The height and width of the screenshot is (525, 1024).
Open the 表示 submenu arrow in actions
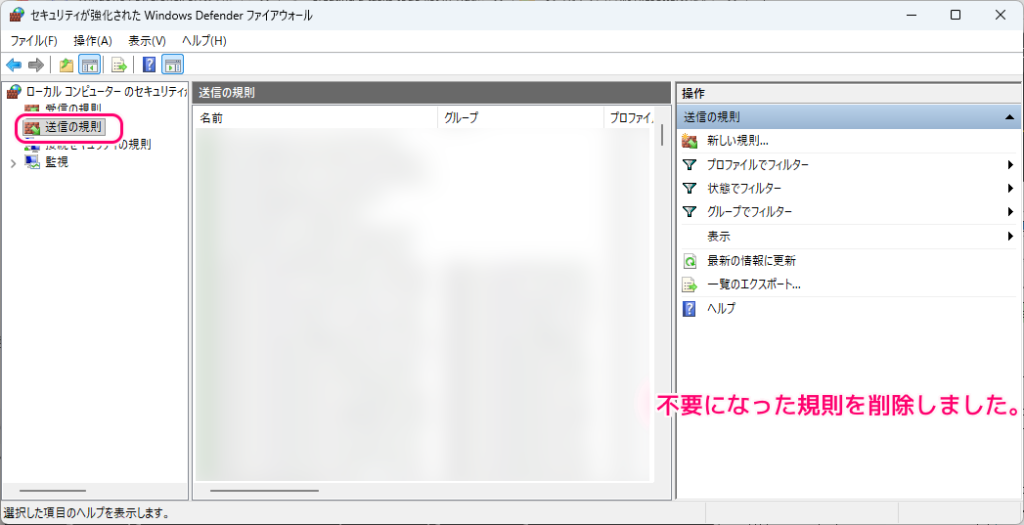coord(1010,236)
